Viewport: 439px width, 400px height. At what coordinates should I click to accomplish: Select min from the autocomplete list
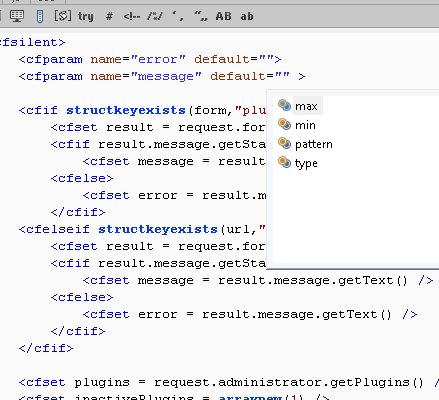[305, 125]
